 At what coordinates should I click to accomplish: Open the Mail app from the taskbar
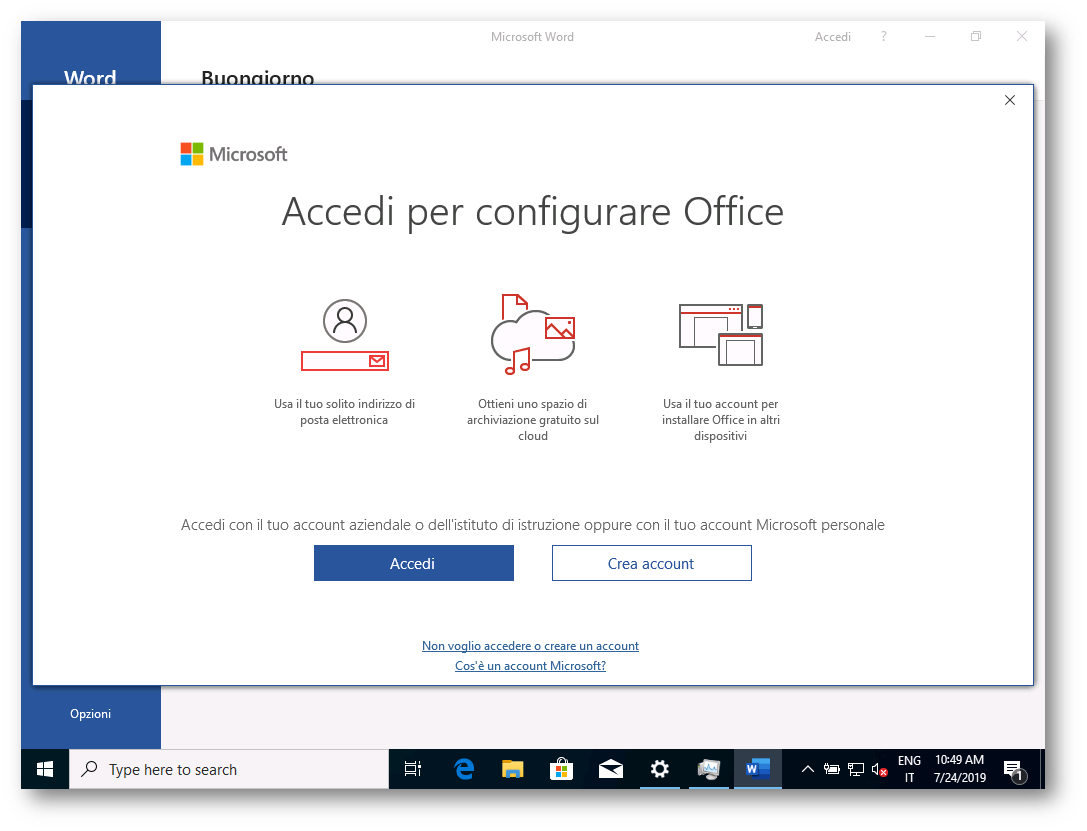pyautogui.click(x=611, y=769)
